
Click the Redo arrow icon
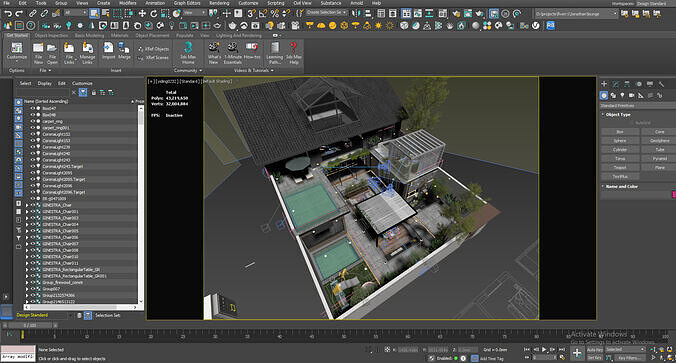click(x=19, y=14)
